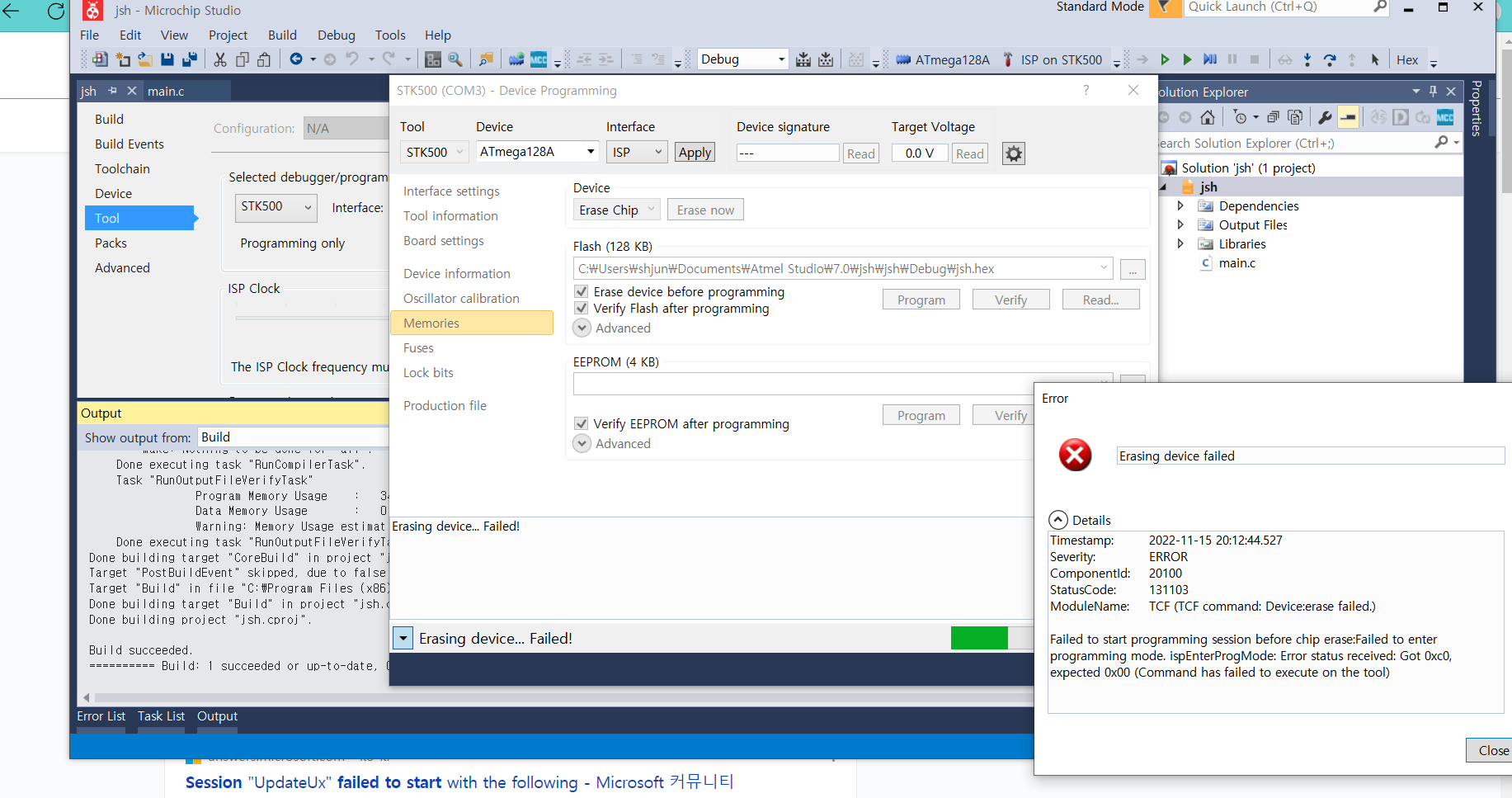Screen dimensions: 1512x798
Task: Click the Build Solution icon in toolbar
Action: point(803,59)
